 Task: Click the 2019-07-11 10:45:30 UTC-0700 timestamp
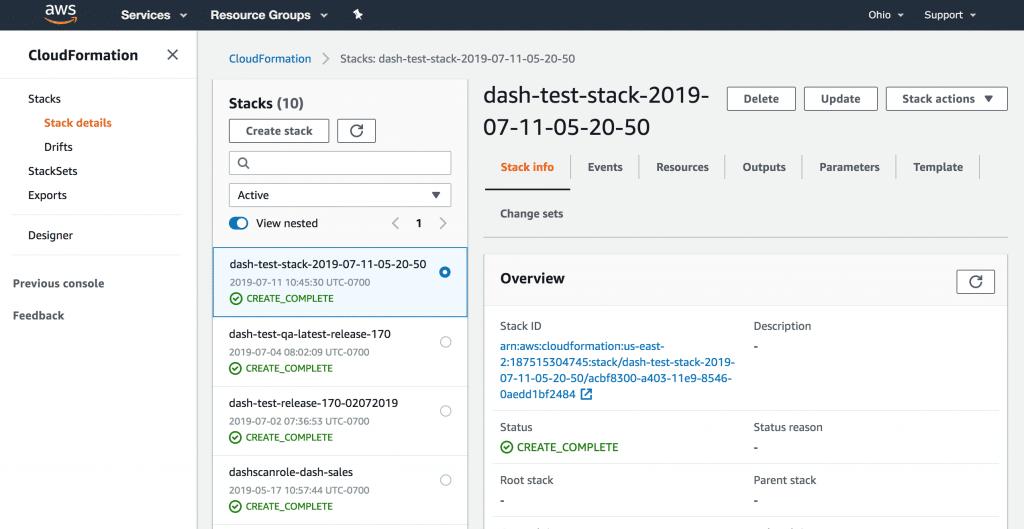300,283
